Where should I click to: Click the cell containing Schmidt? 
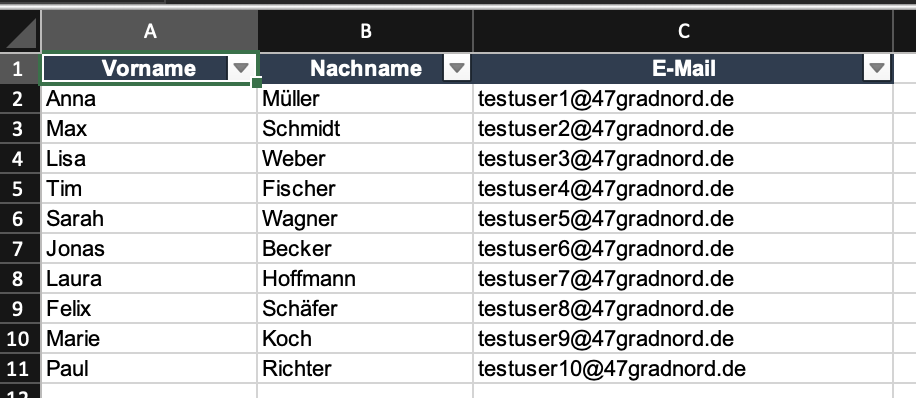[x=365, y=129]
